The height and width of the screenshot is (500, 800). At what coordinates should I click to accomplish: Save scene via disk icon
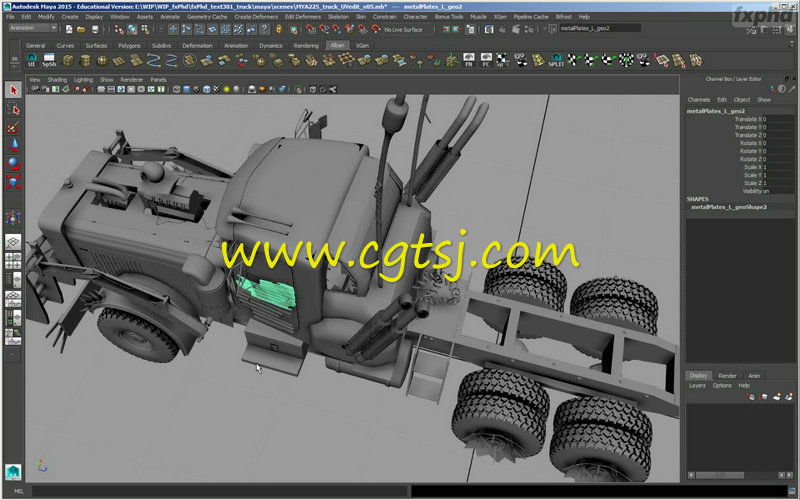pyautogui.click(x=94, y=30)
